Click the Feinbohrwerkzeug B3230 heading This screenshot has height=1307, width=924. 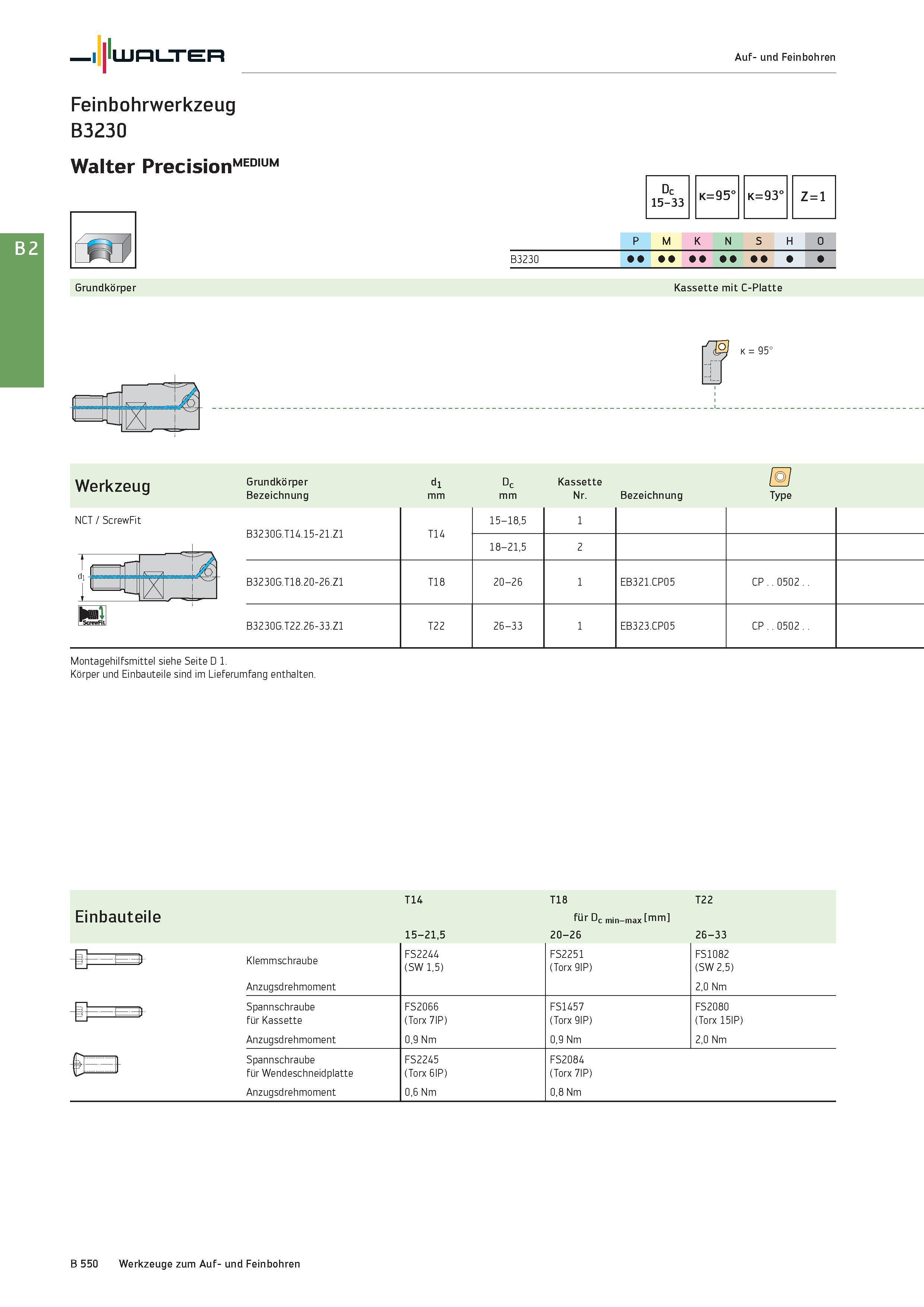pyautogui.click(x=153, y=118)
